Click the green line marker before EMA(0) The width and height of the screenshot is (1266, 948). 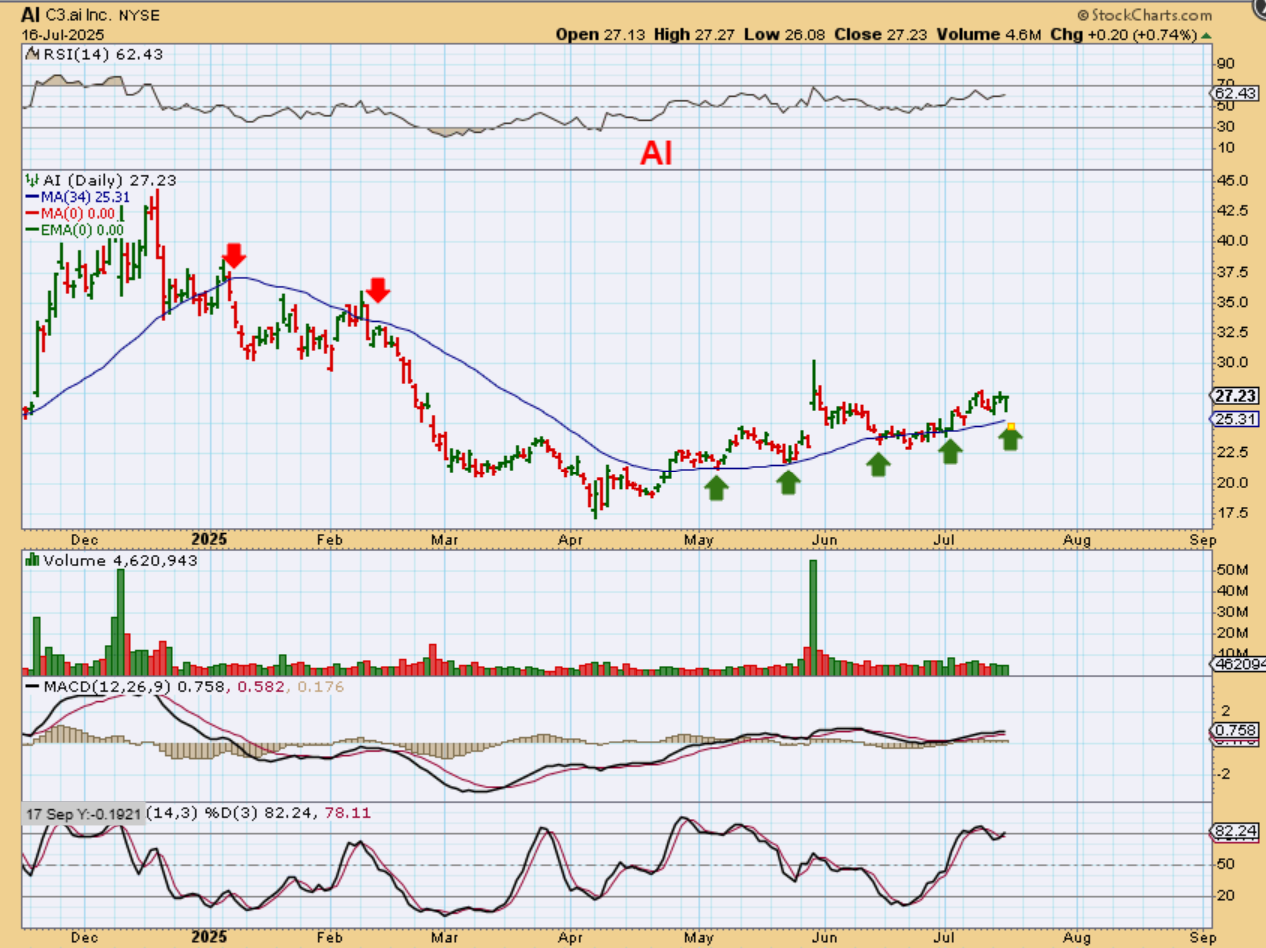(33, 230)
